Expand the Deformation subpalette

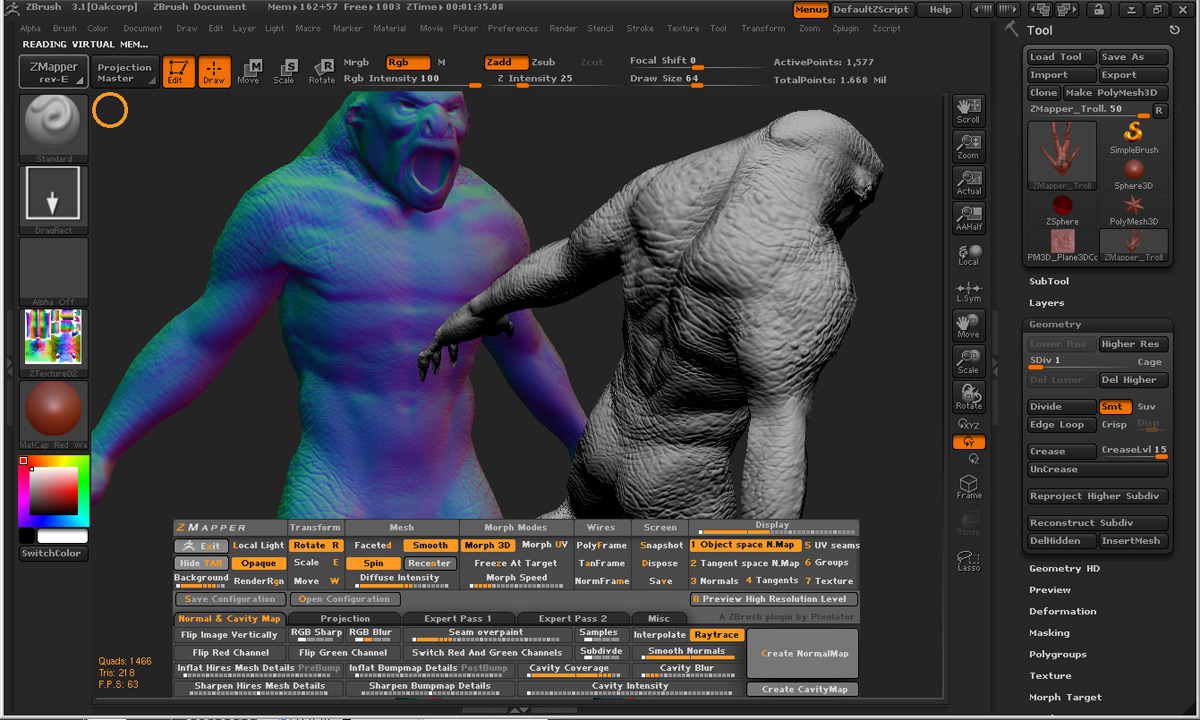1063,611
